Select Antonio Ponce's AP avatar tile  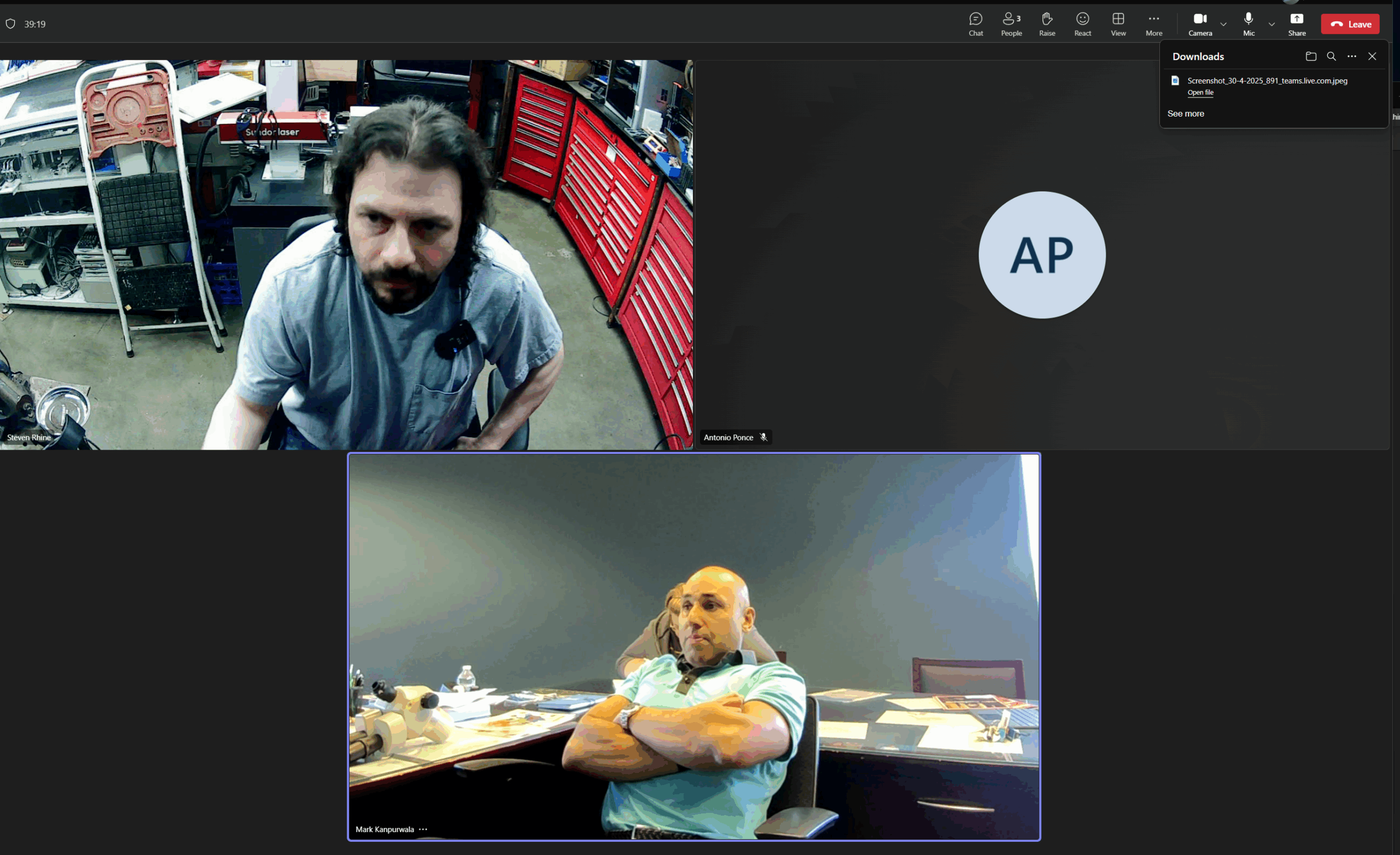1042,255
